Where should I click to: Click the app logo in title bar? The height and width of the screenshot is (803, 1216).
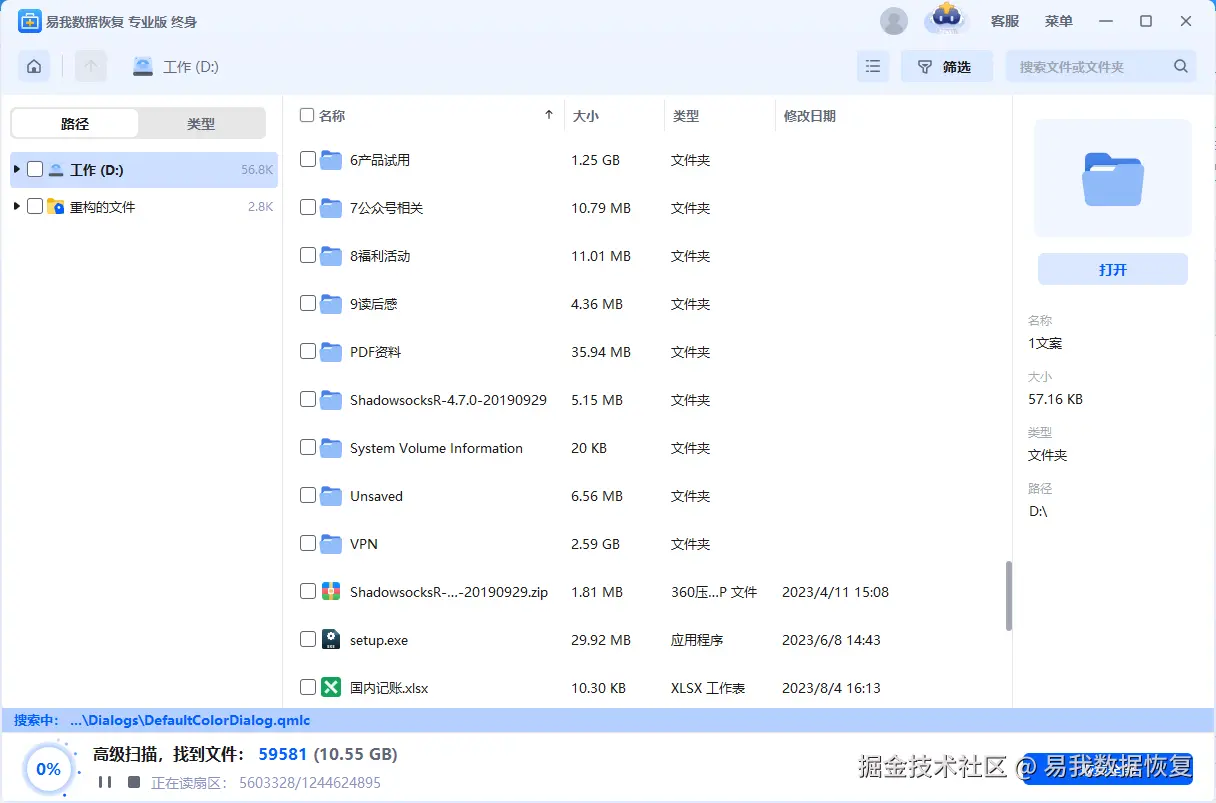tap(29, 21)
